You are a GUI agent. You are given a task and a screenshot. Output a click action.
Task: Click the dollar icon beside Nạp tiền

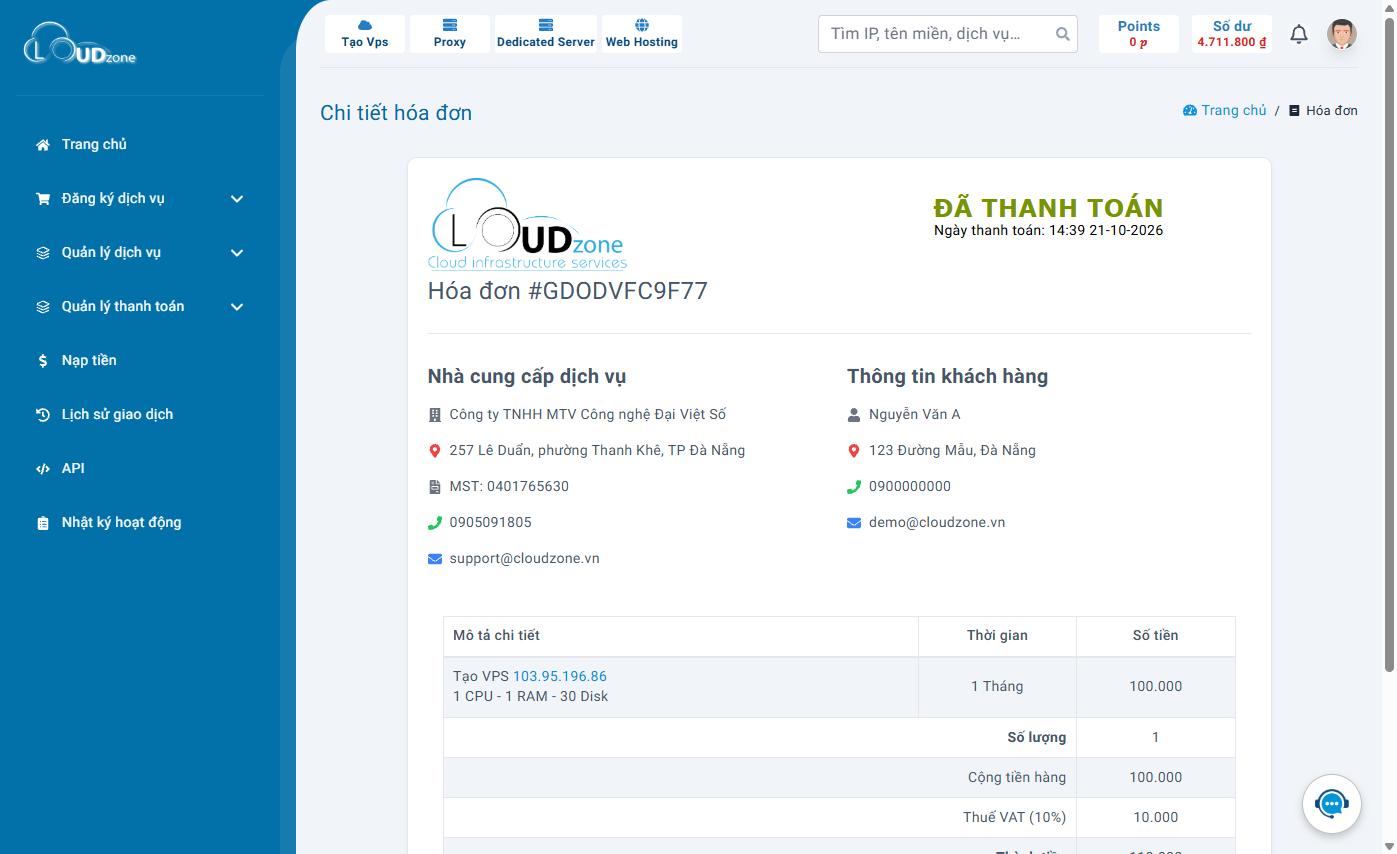[x=43, y=361]
